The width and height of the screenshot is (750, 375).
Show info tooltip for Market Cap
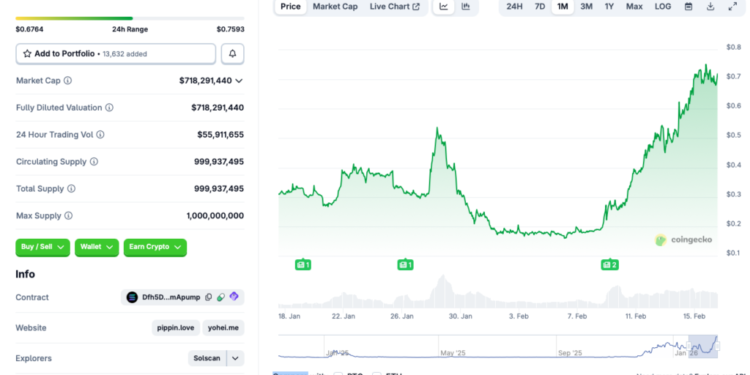[68, 81]
